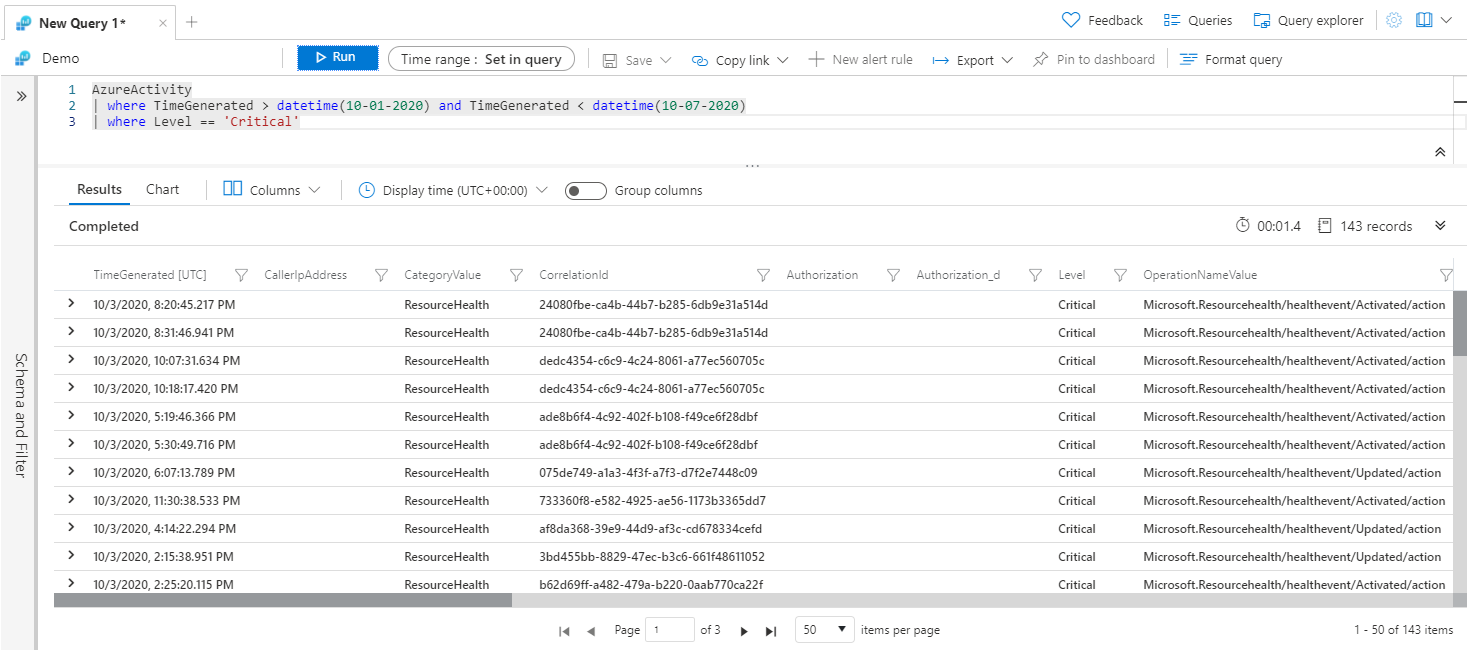Filter the OperationNameValue column

click(1445, 275)
